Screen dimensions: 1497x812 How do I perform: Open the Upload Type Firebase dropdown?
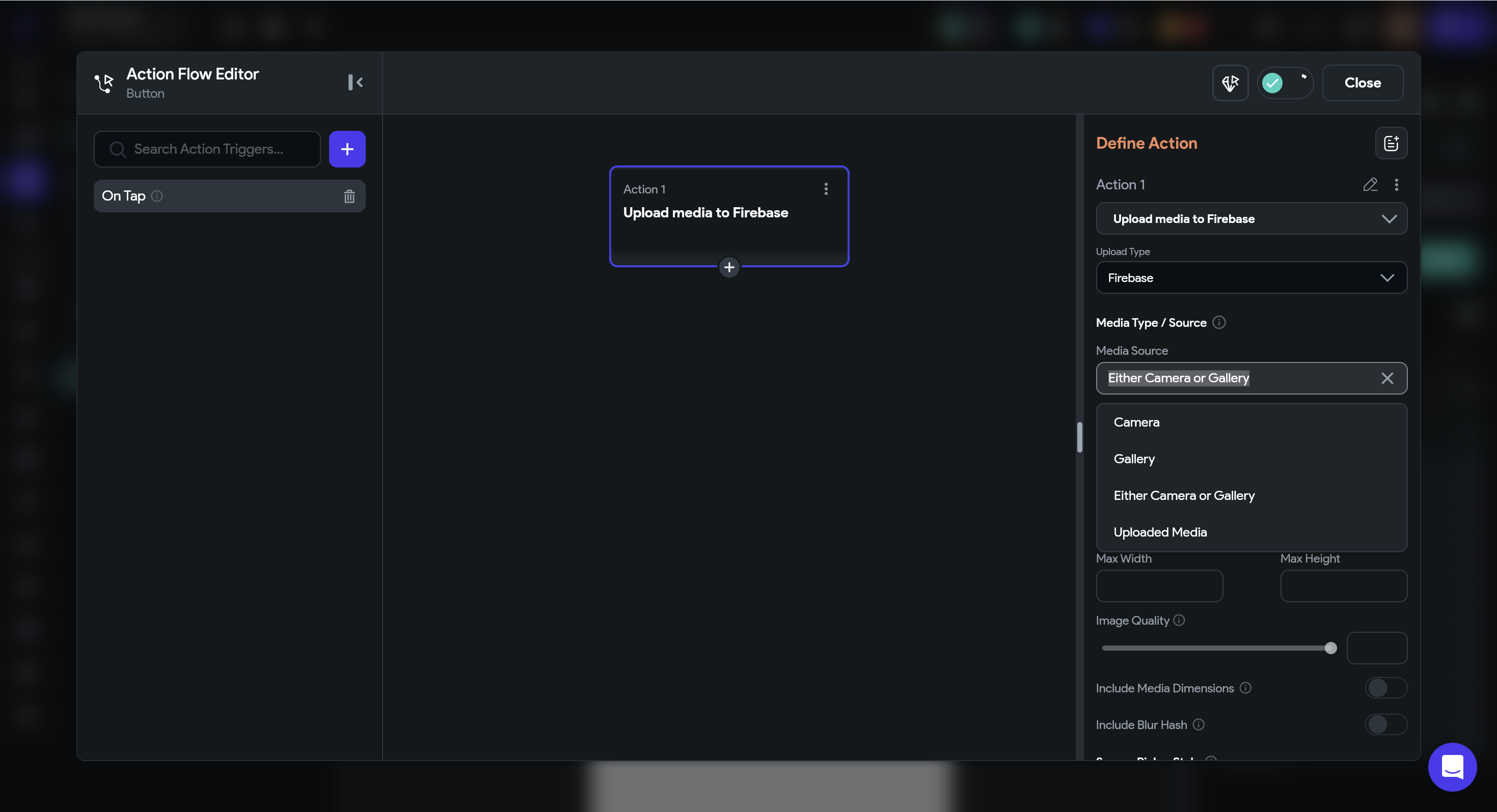click(1250, 277)
